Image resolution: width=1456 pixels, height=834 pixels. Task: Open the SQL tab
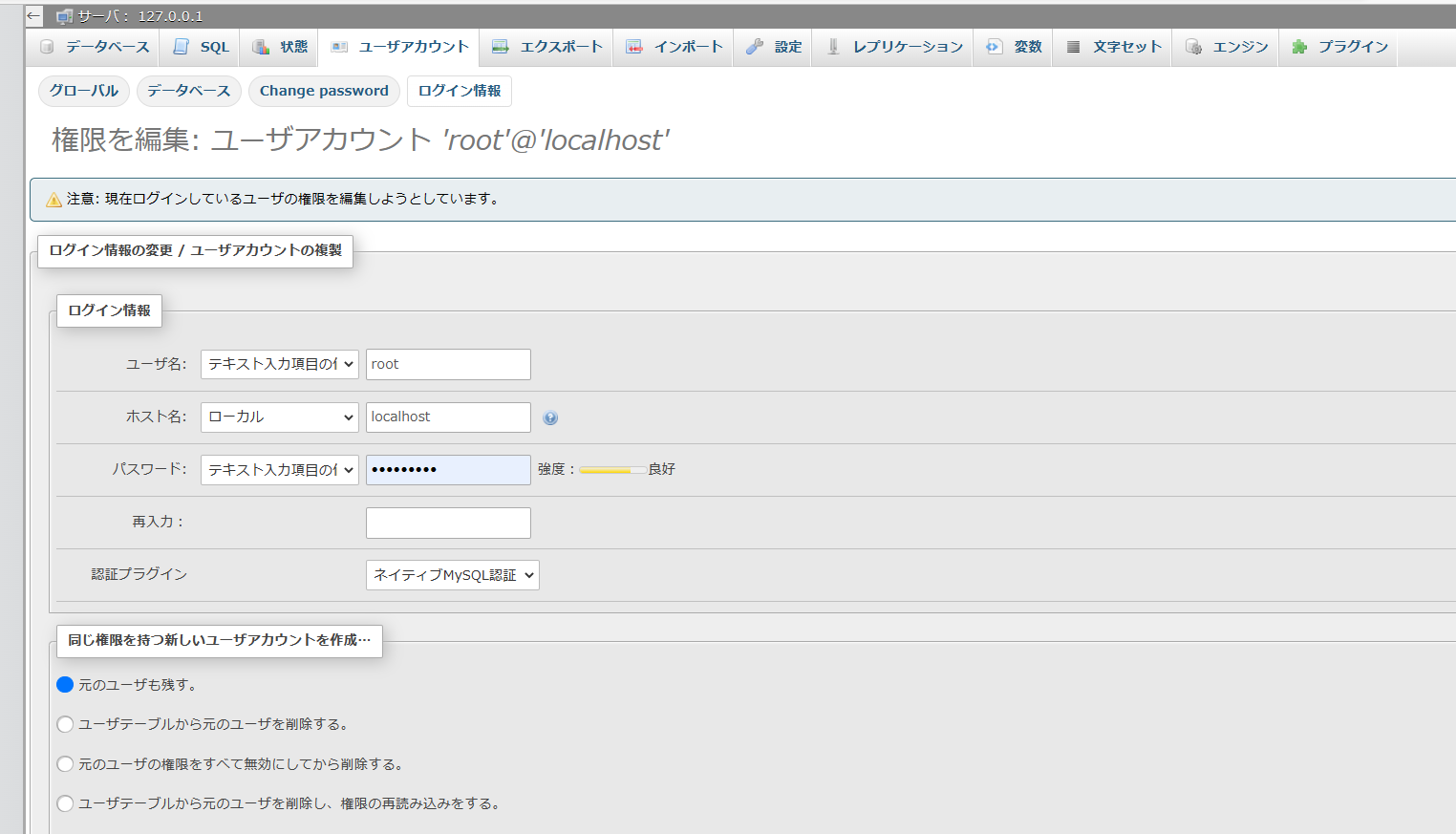point(202,47)
